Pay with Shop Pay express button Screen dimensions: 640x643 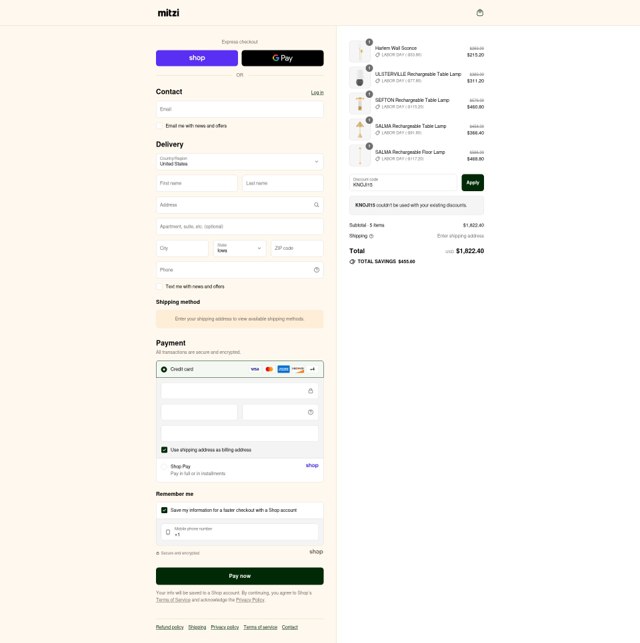pyautogui.click(x=197, y=58)
